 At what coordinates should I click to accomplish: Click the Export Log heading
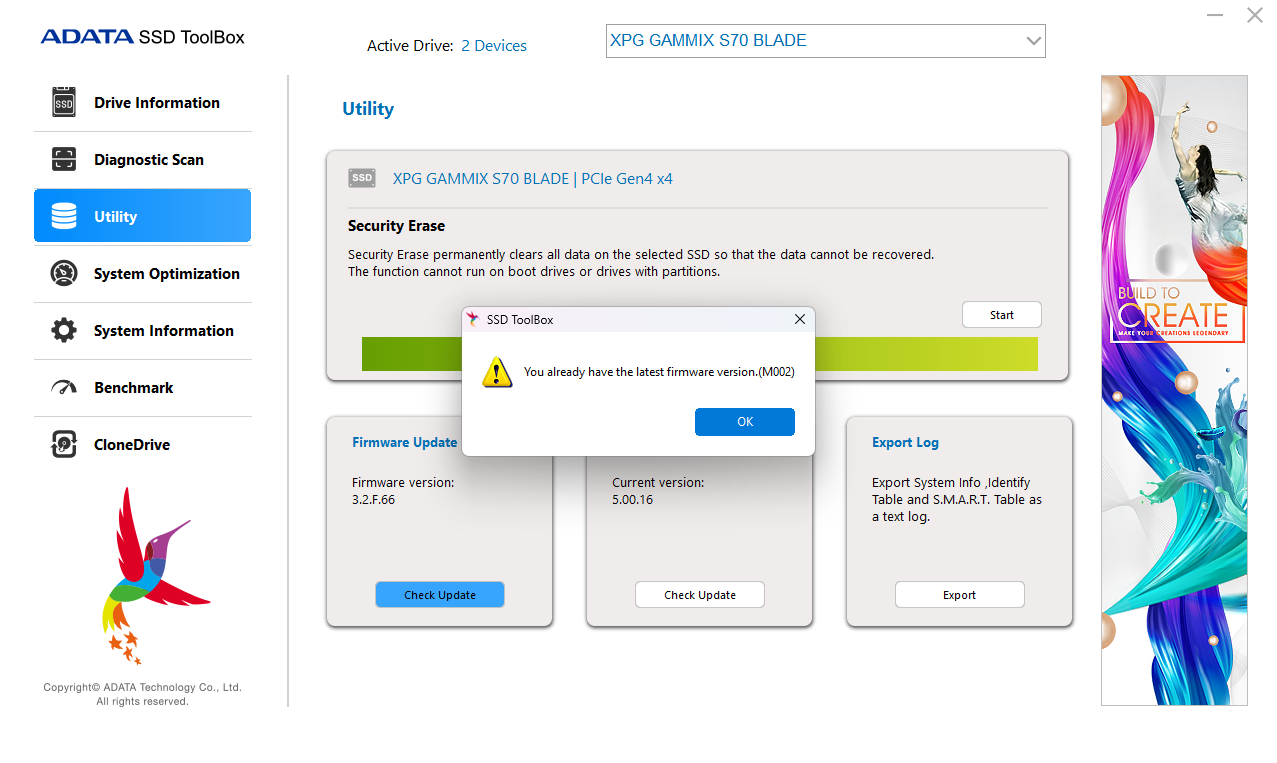click(x=905, y=442)
